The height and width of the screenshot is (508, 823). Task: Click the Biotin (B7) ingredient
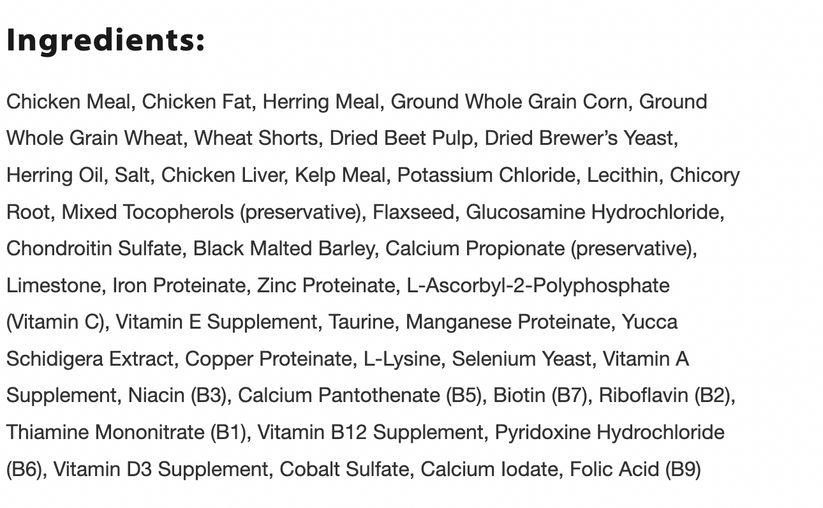coord(540,395)
